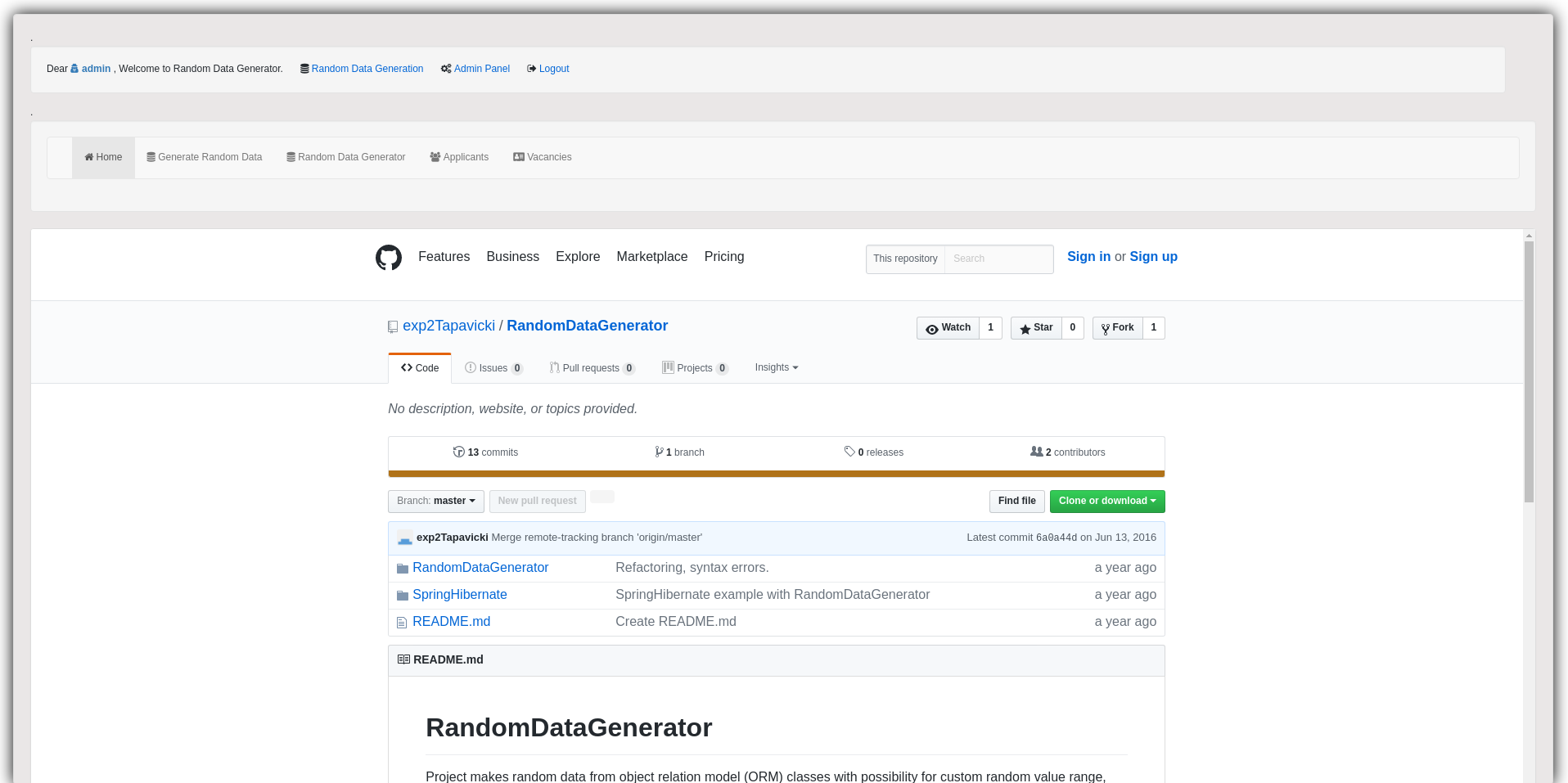This screenshot has height=783, width=1568.
Task: Click the Projects board icon
Action: (x=668, y=367)
